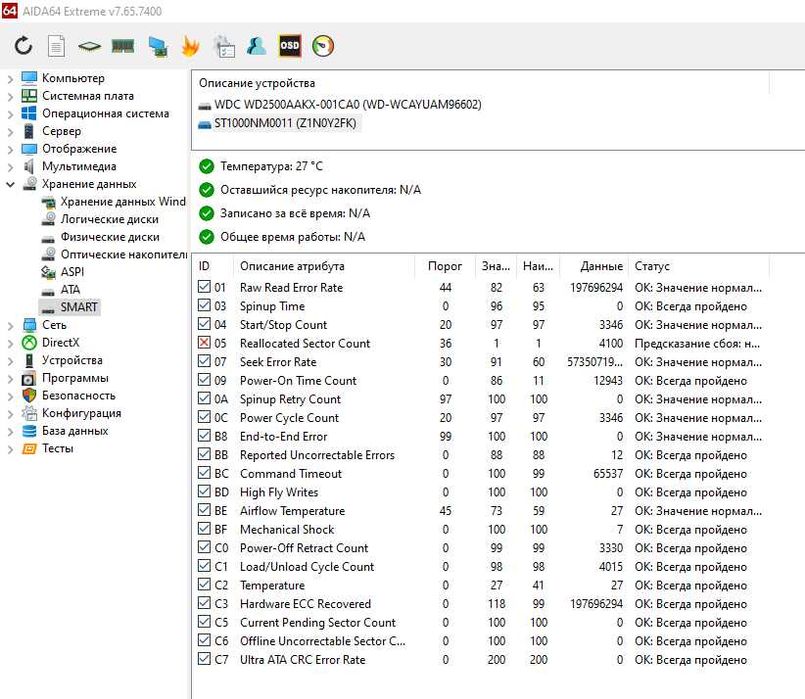Select the ASPI subitem
The image size is (805, 699).
click(72, 272)
